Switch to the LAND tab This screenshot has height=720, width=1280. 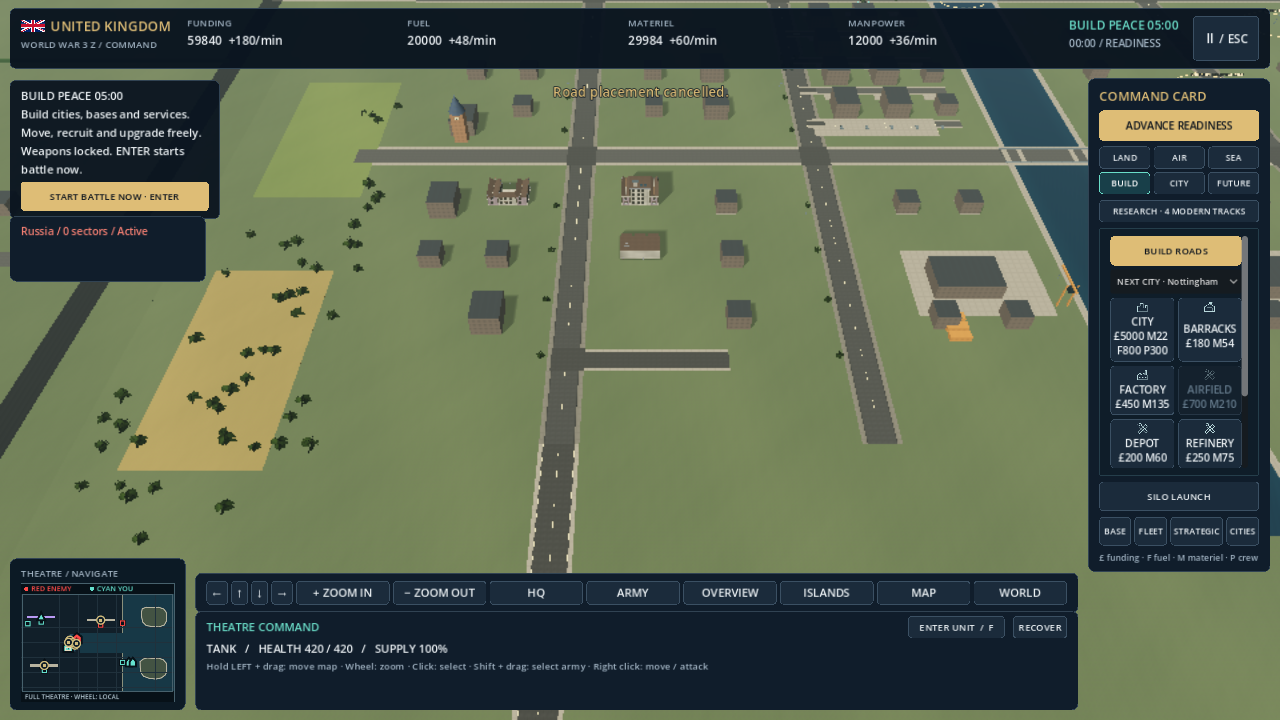pos(1125,157)
